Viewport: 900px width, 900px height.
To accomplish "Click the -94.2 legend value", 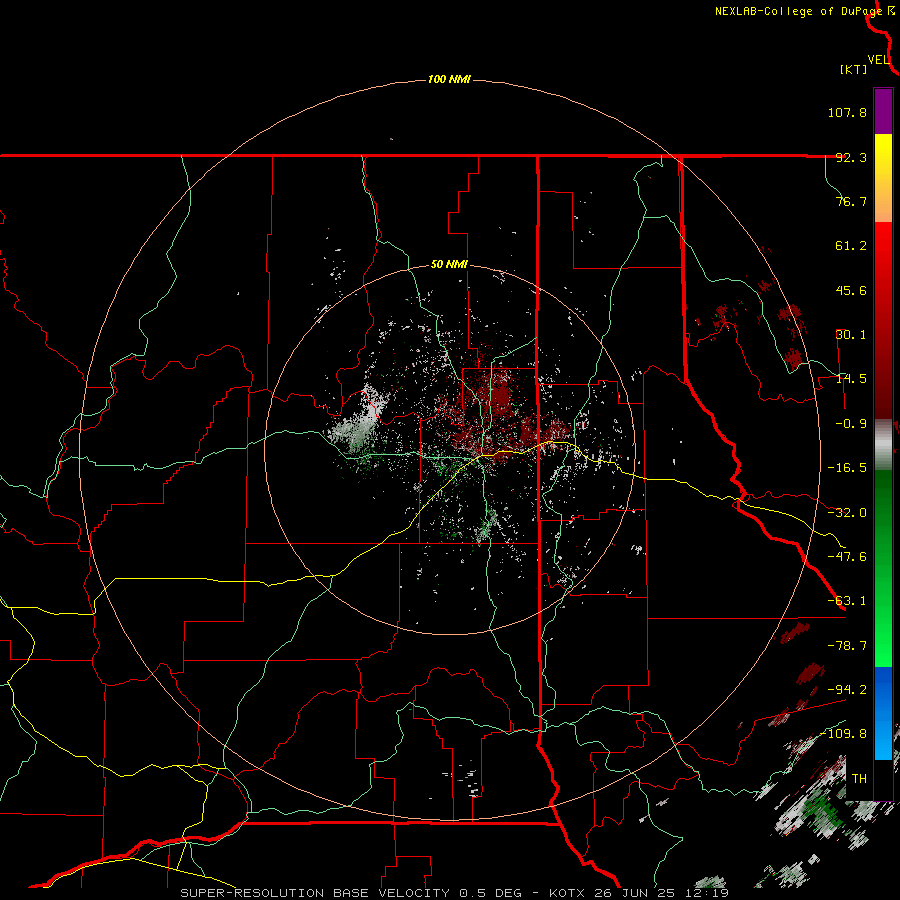I will click(x=847, y=690).
